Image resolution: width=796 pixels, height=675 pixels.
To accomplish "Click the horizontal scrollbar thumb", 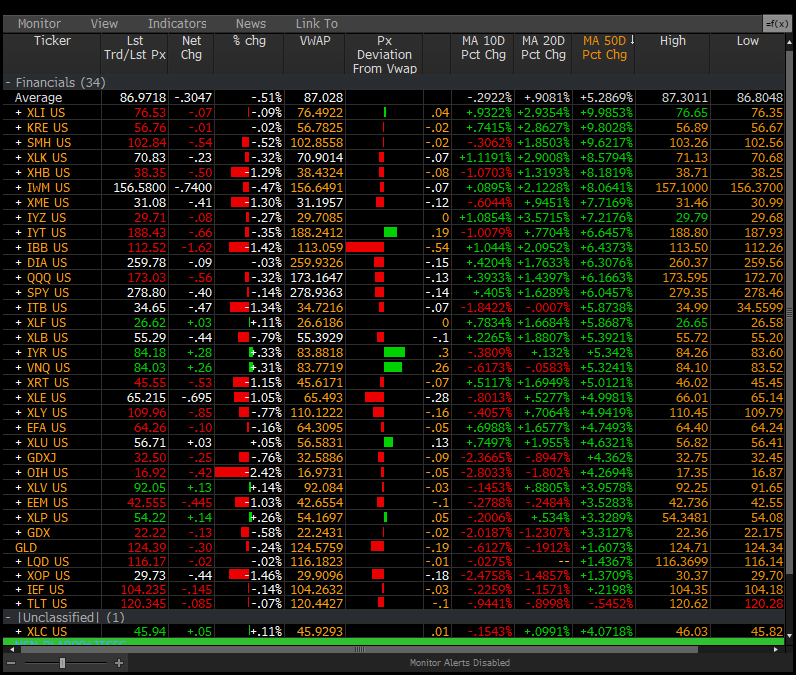I will [359, 650].
